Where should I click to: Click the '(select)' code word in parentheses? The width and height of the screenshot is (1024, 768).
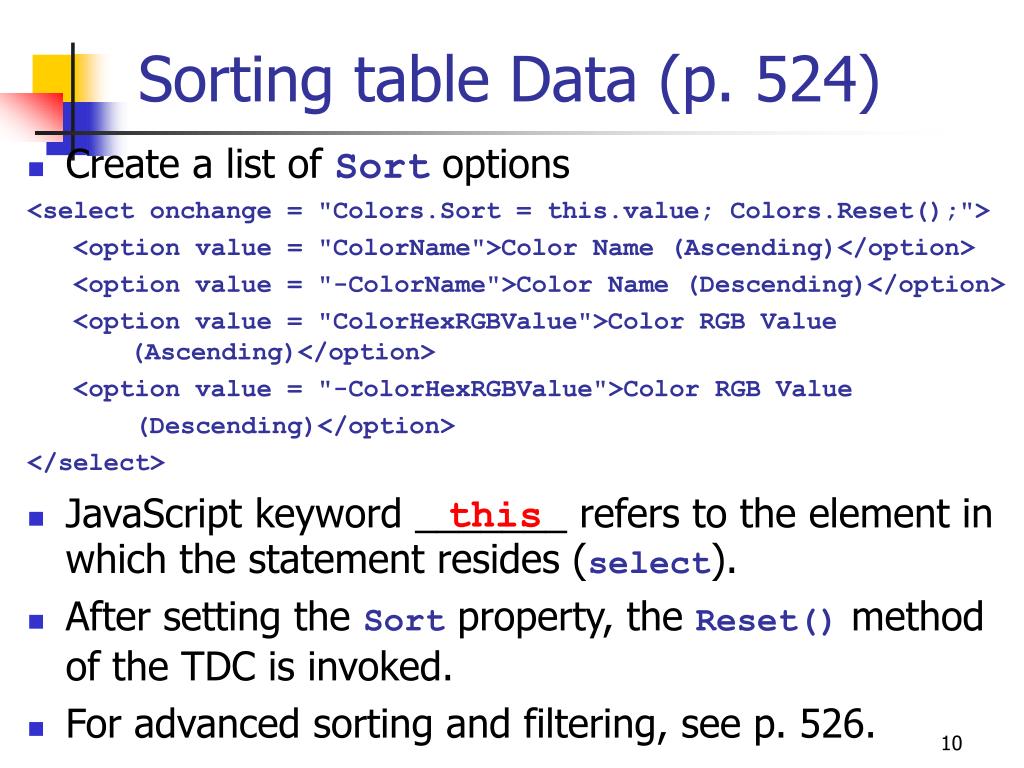pyautogui.click(x=649, y=563)
